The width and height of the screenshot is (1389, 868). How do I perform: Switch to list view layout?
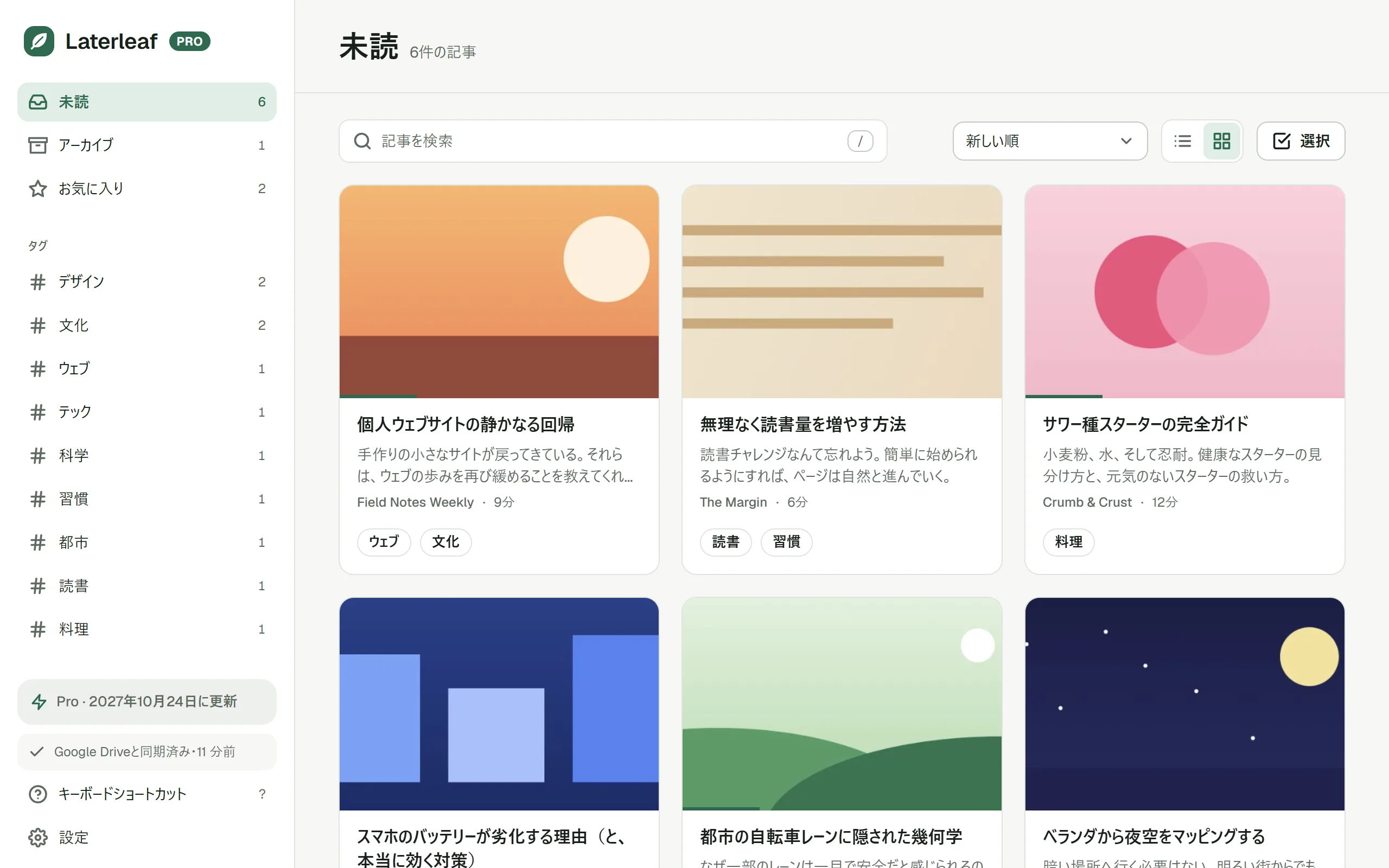click(1182, 141)
